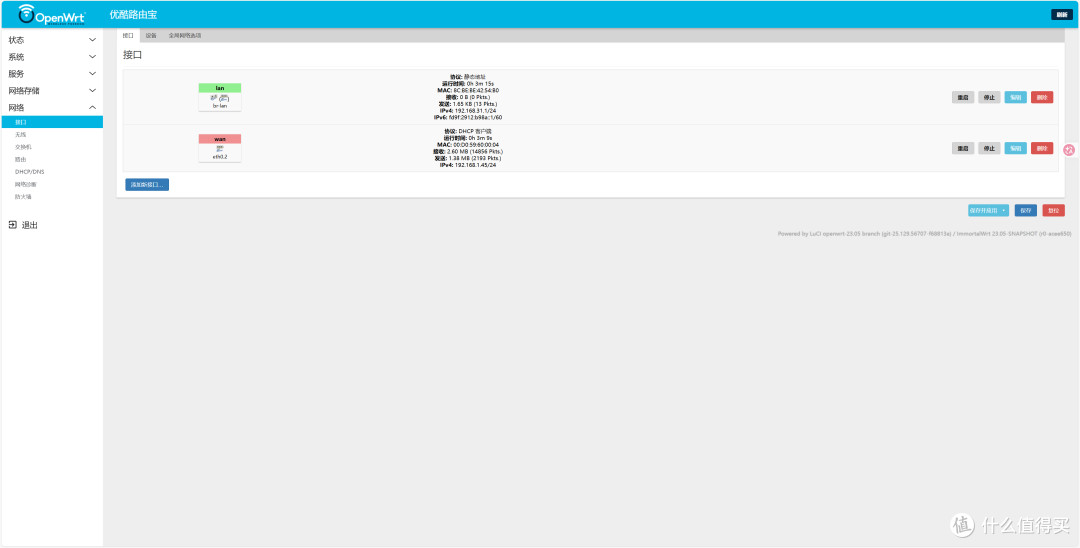The width and height of the screenshot is (1080, 548).
Task: Click the green lan interface label
Action: pyautogui.click(x=220, y=88)
